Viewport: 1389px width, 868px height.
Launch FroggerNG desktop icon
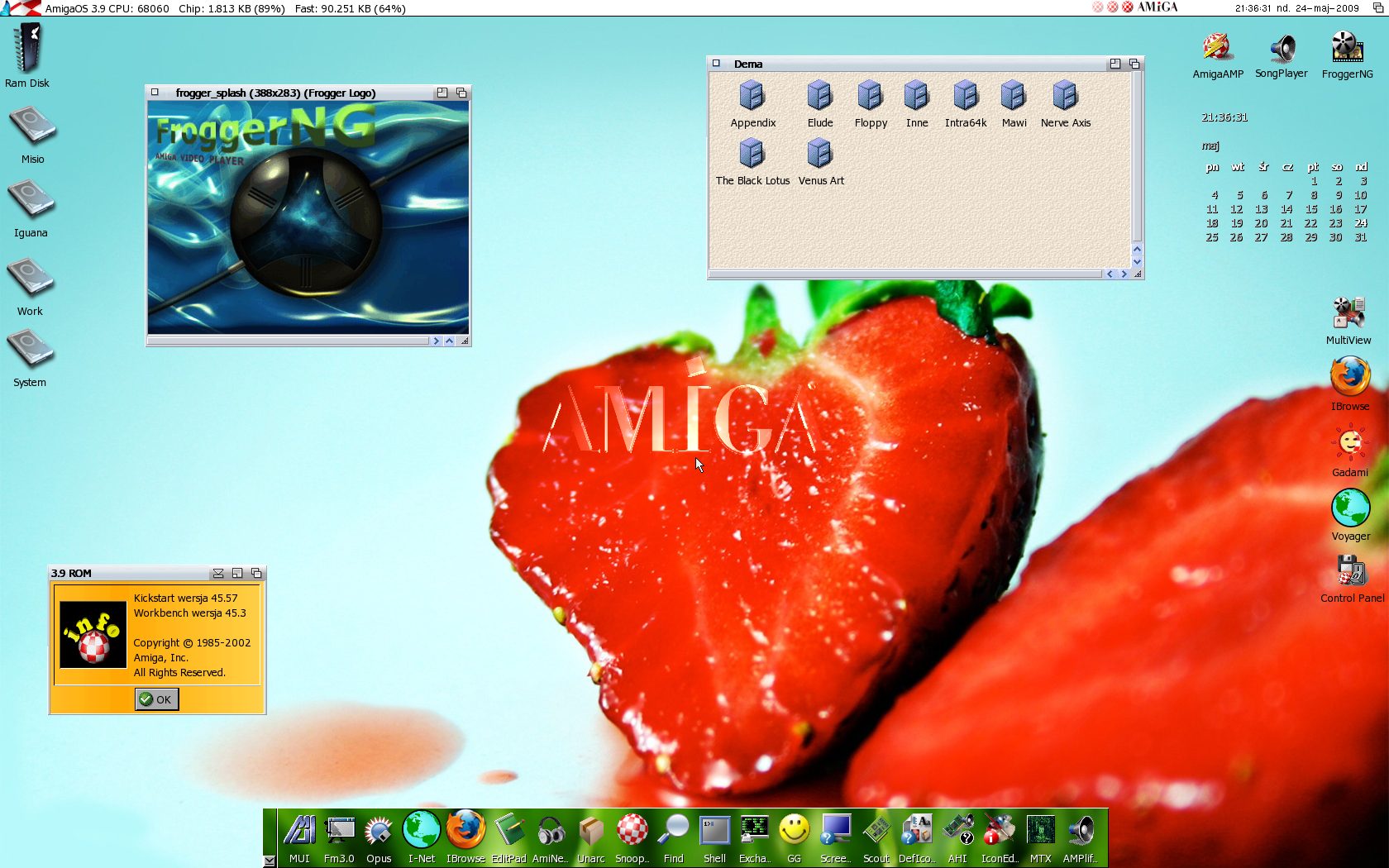1347,55
